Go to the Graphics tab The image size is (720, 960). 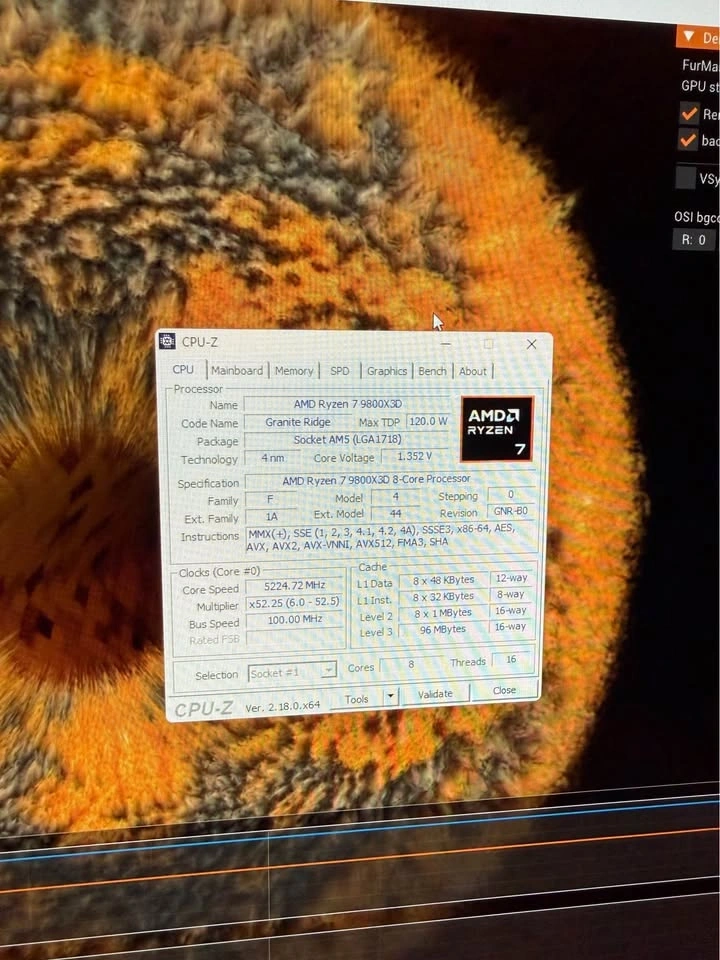point(386,371)
